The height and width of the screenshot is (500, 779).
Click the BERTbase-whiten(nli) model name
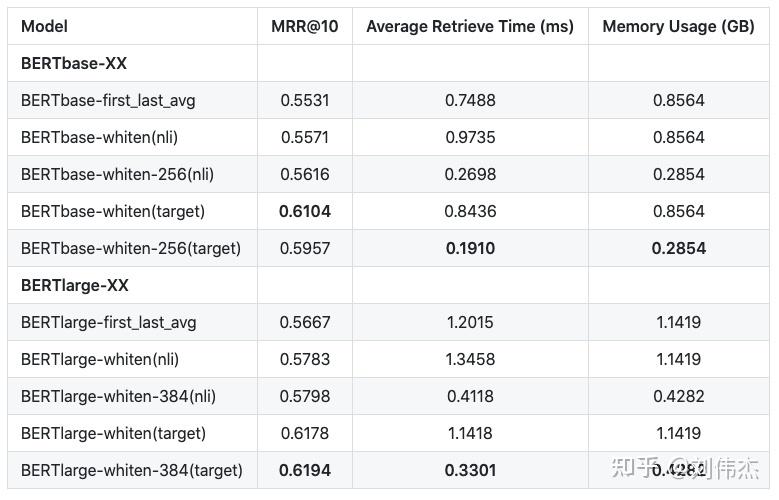pyautogui.click(x=99, y=137)
